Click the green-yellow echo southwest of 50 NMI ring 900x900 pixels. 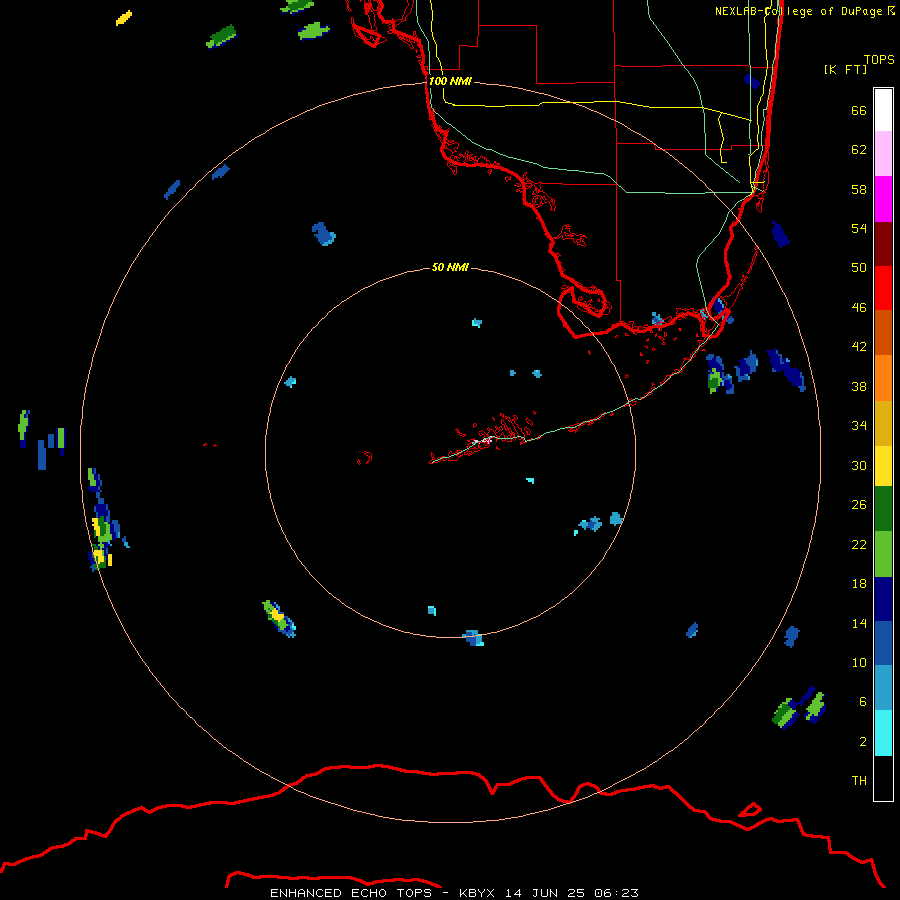click(279, 619)
